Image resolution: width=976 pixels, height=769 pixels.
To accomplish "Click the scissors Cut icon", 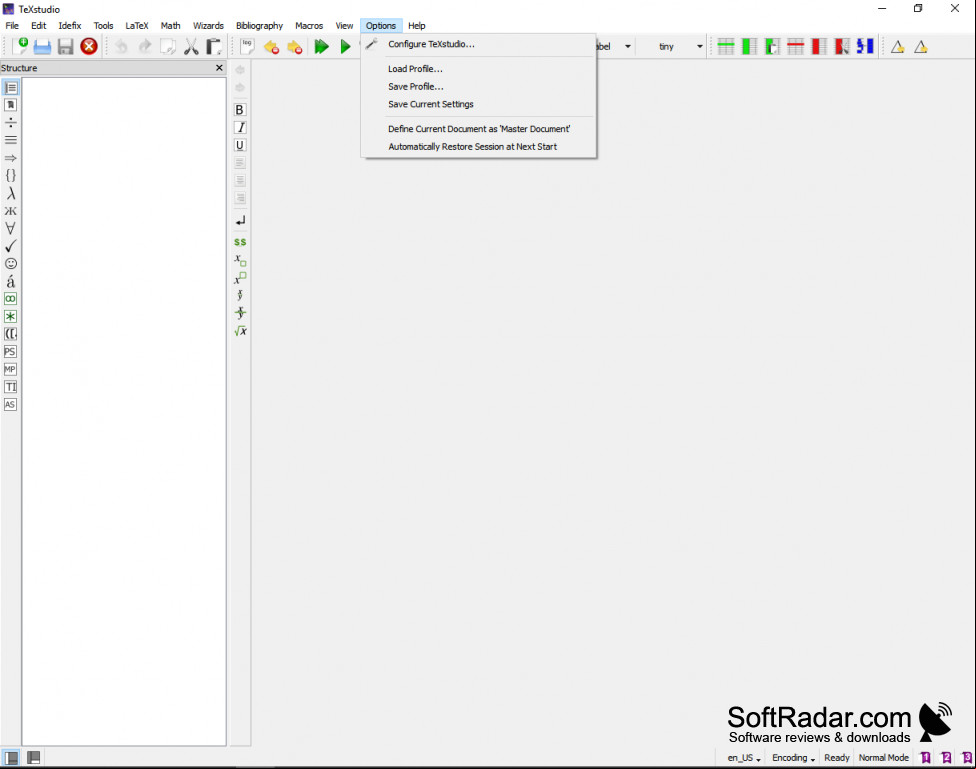I will 191,46.
